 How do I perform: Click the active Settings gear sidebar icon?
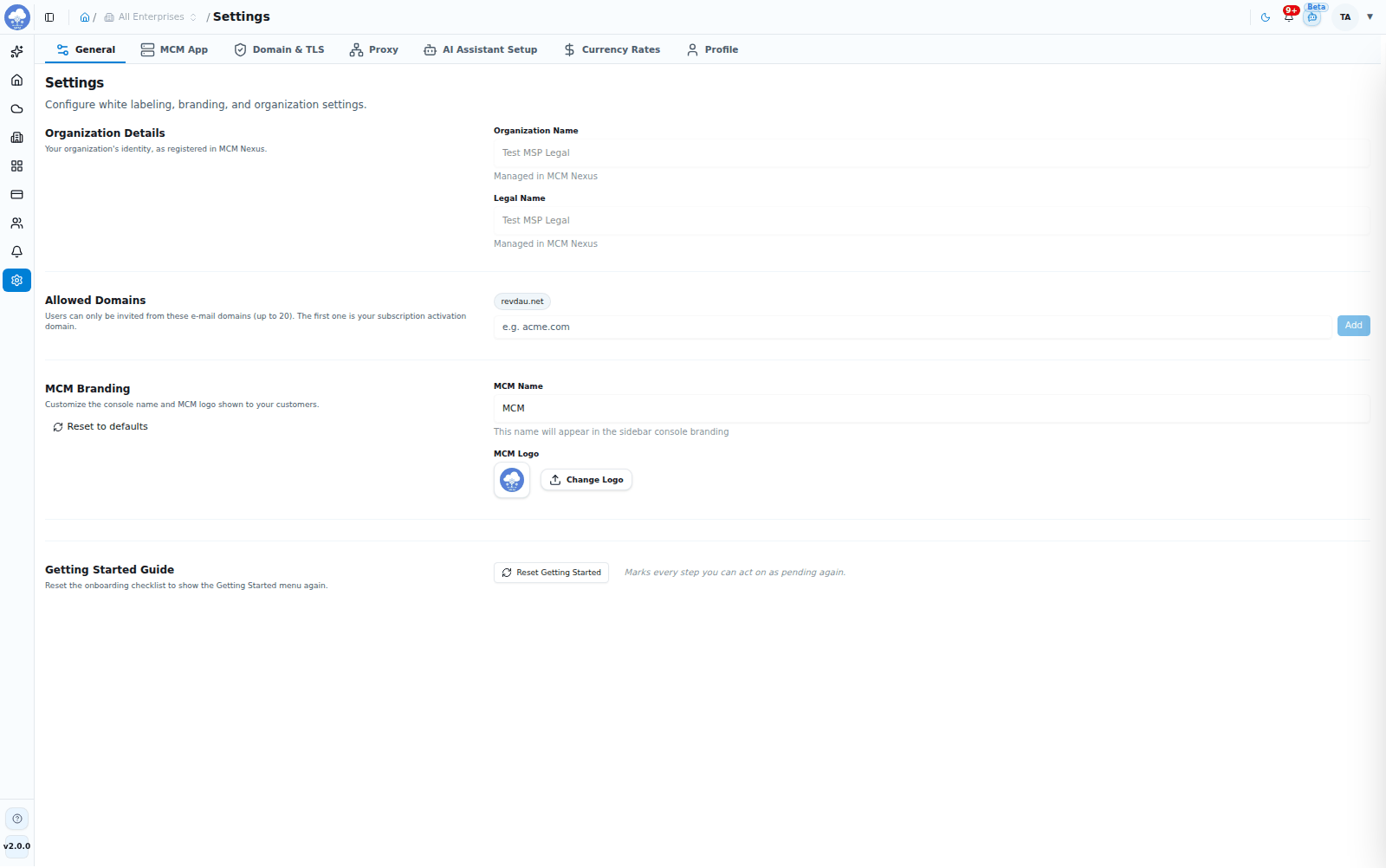coord(16,281)
